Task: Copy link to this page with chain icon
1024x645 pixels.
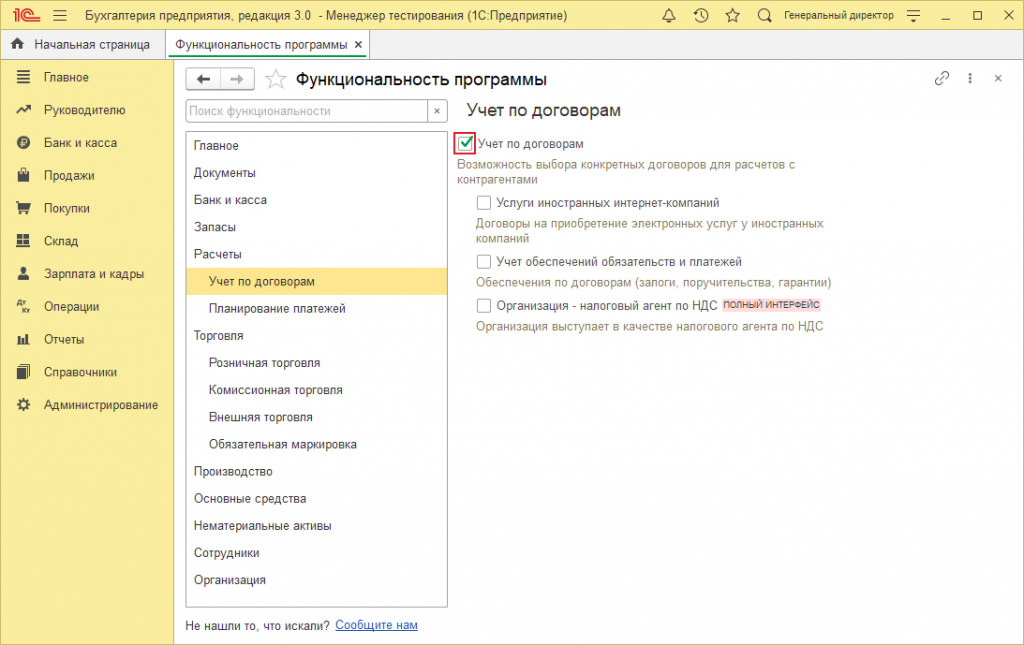Action: [x=941, y=78]
